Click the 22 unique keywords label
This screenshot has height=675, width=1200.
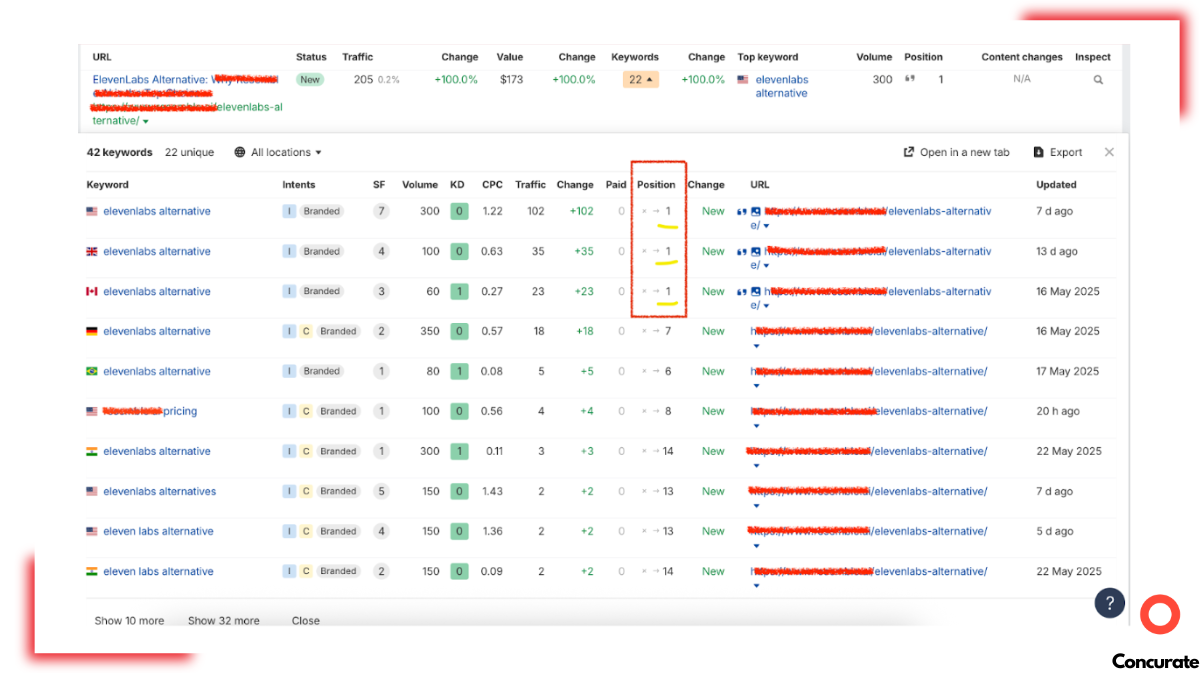[x=189, y=152]
